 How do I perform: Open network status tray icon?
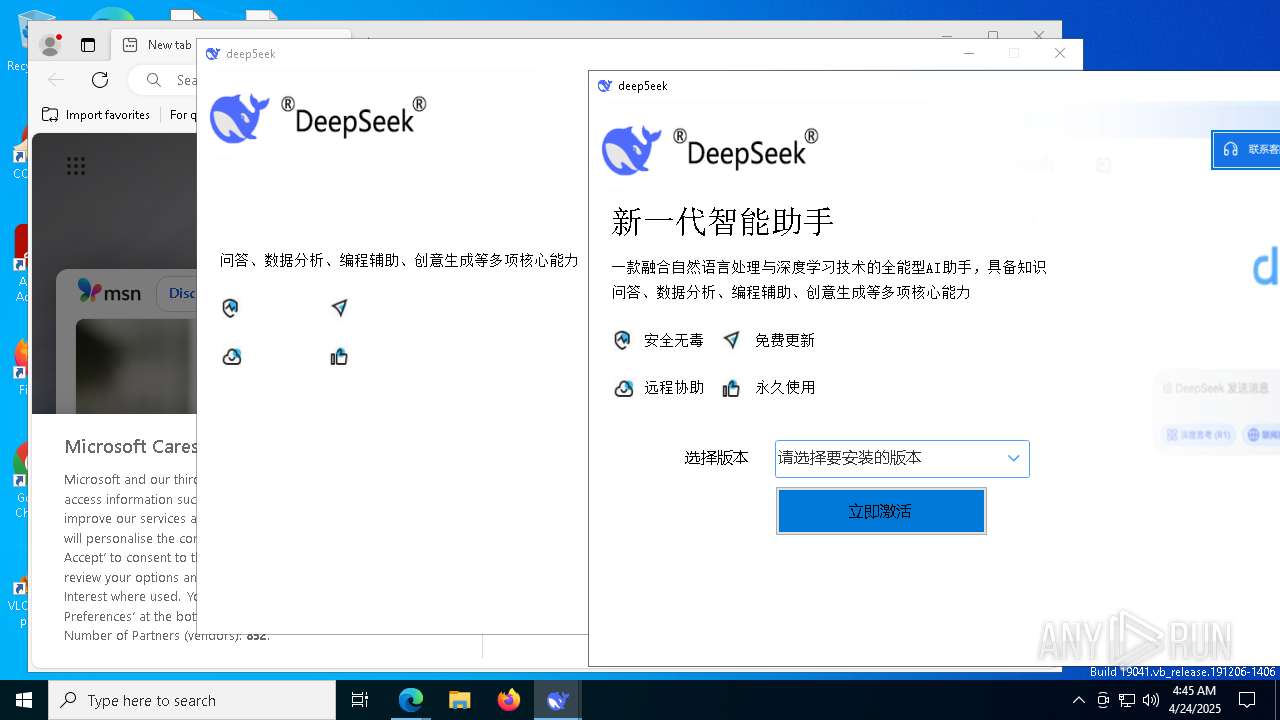(x=1127, y=700)
